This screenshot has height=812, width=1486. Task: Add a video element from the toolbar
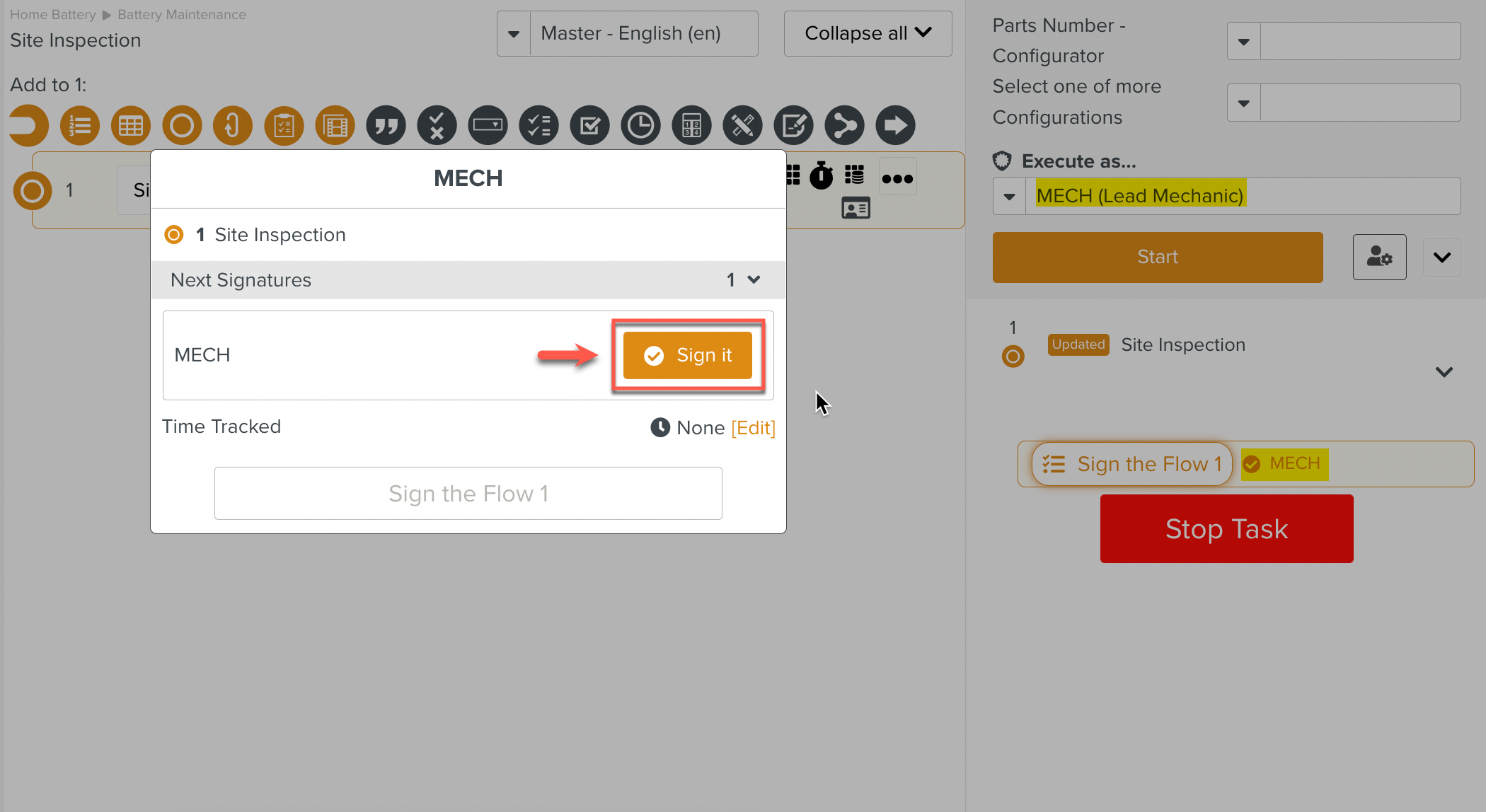[x=335, y=125]
